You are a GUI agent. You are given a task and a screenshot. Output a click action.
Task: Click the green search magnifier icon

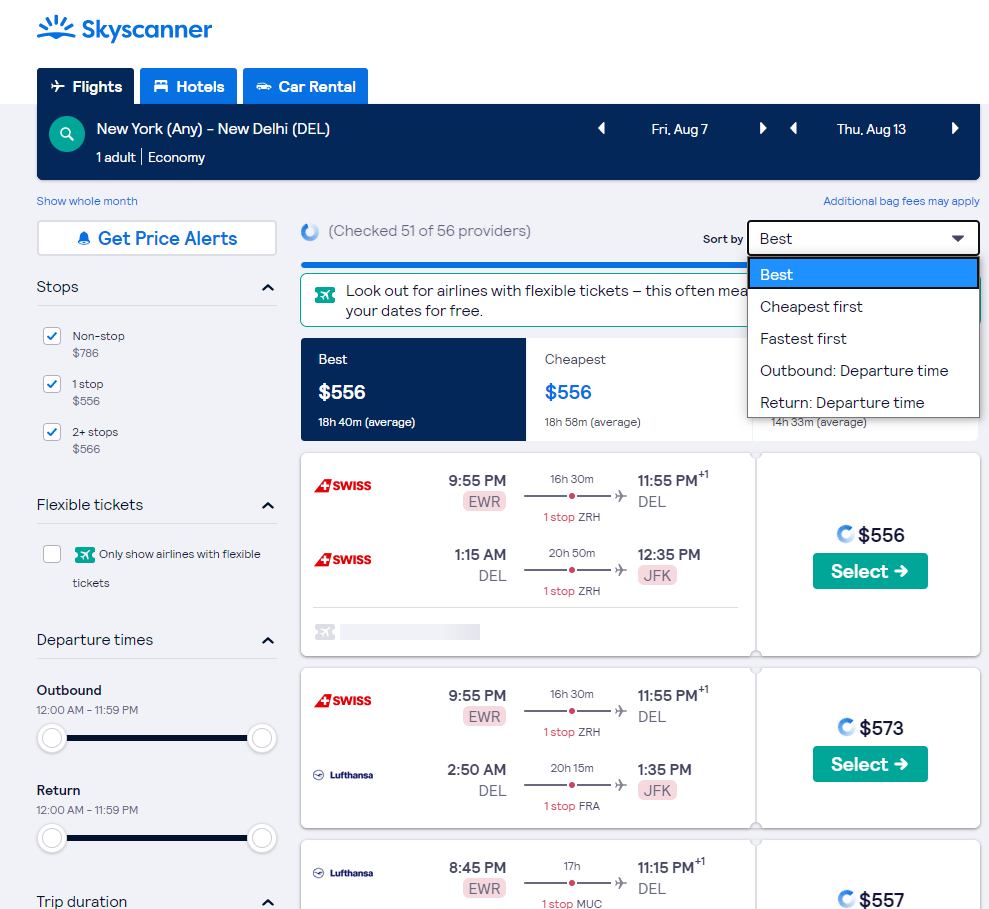(67, 134)
